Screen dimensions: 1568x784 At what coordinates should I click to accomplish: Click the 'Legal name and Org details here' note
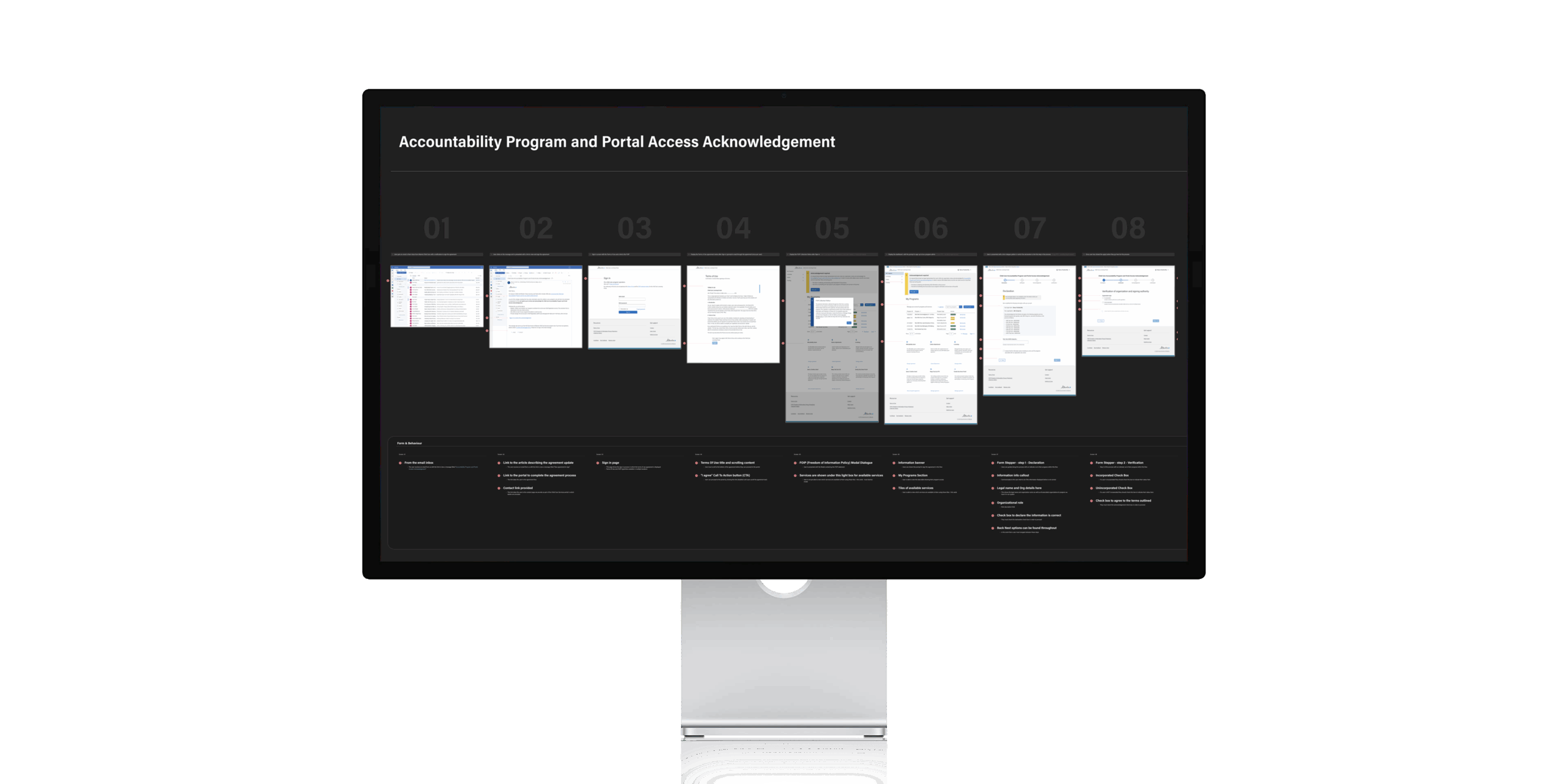1019,488
